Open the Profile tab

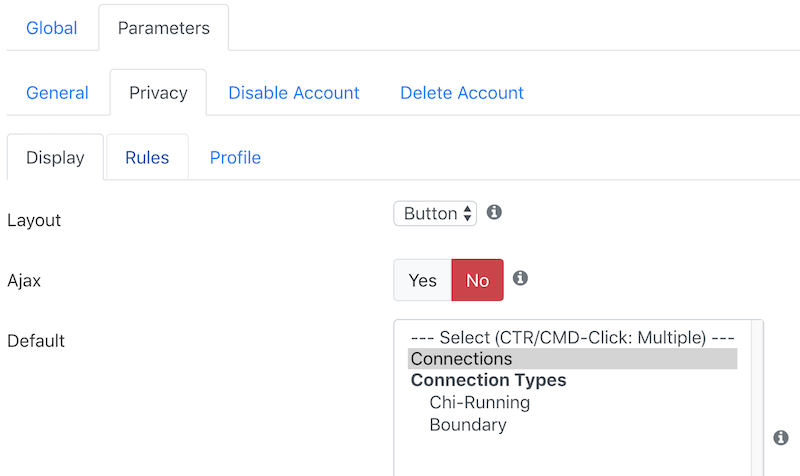point(235,158)
